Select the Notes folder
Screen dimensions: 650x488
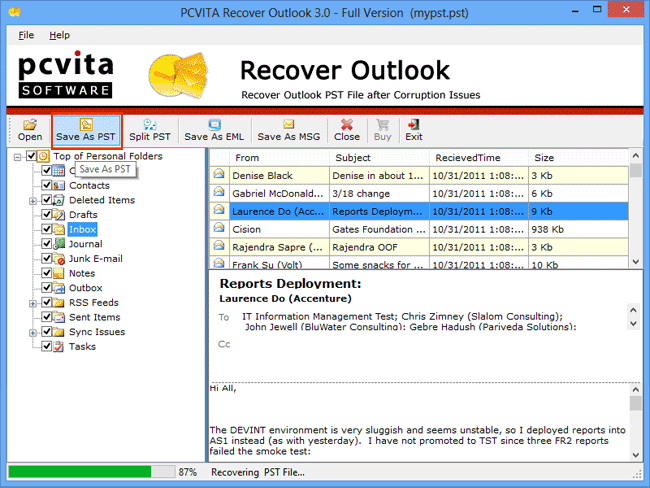(82, 273)
